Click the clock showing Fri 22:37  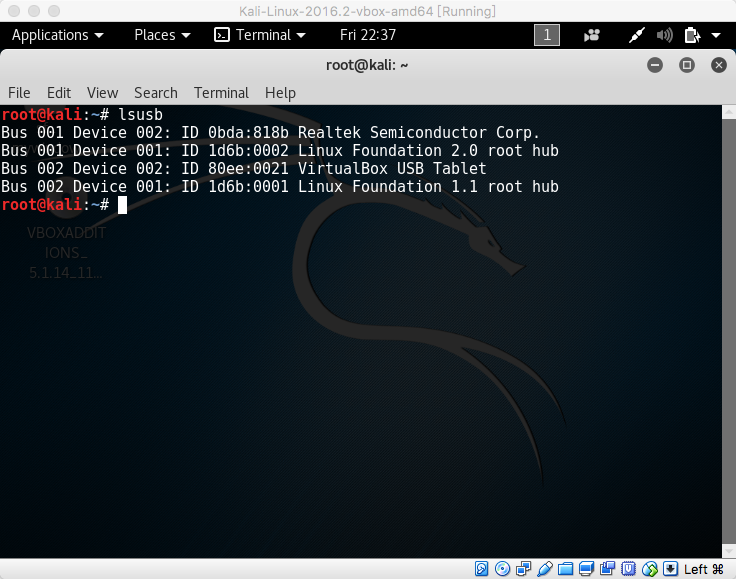coord(368,35)
